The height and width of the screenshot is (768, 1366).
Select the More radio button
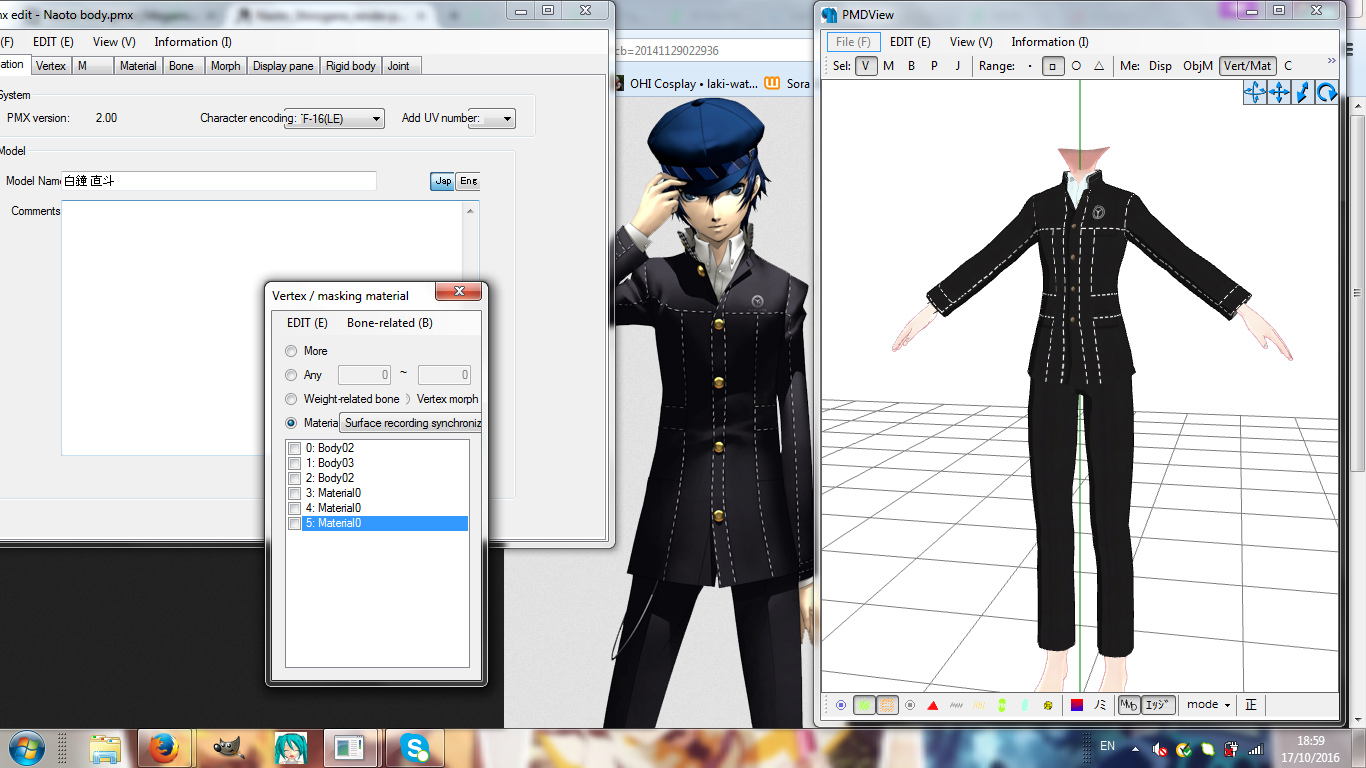coord(291,351)
